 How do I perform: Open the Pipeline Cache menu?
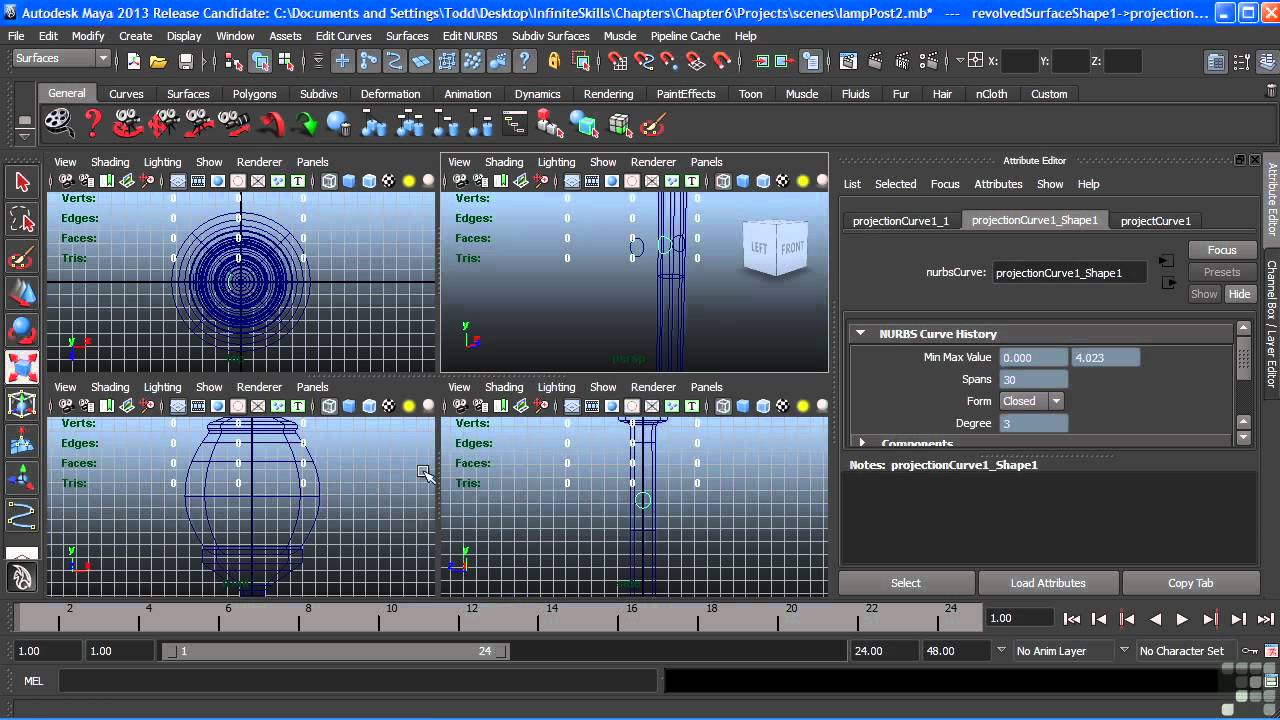[685, 36]
